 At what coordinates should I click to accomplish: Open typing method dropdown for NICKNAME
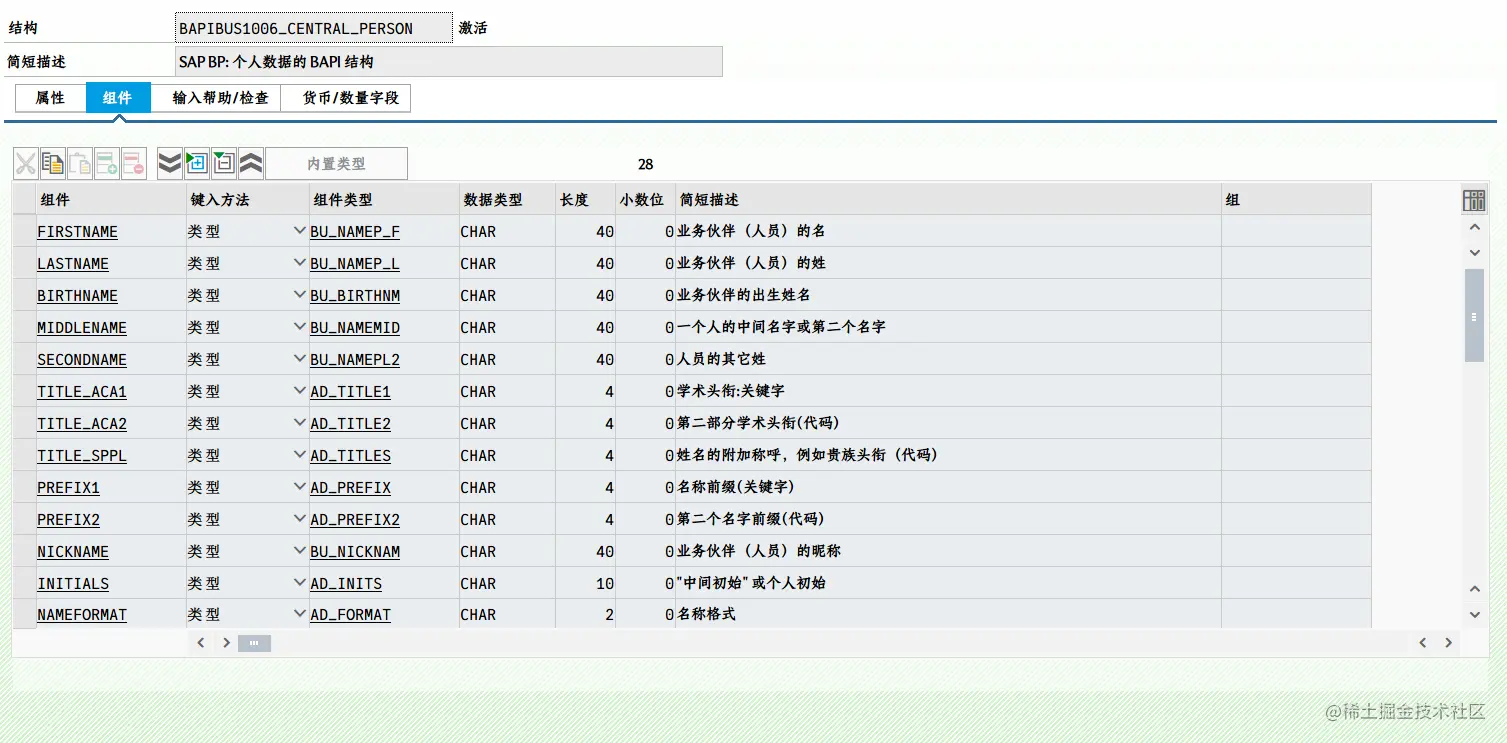(x=299, y=551)
